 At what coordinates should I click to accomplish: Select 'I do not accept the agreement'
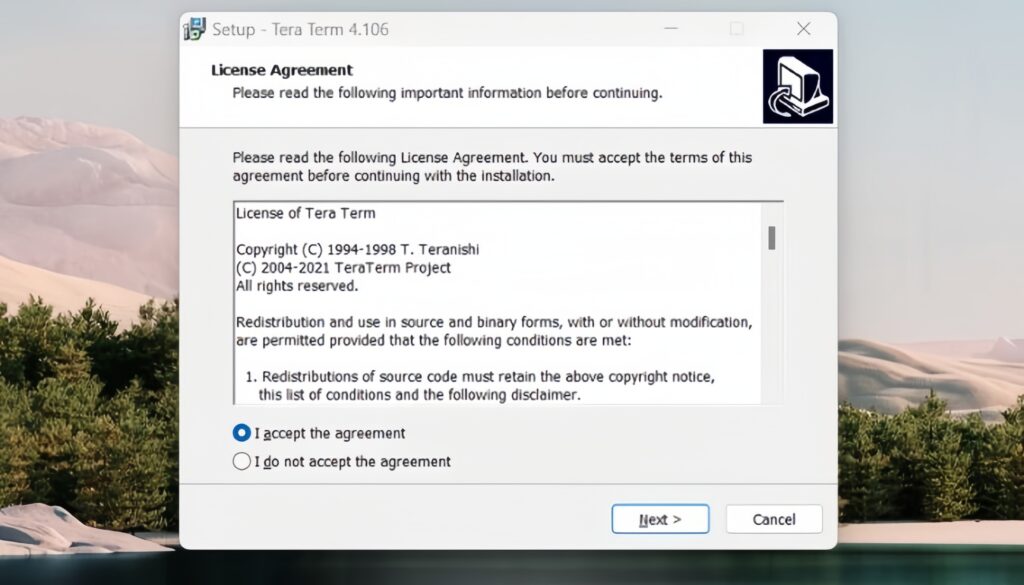click(x=342, y=462)
